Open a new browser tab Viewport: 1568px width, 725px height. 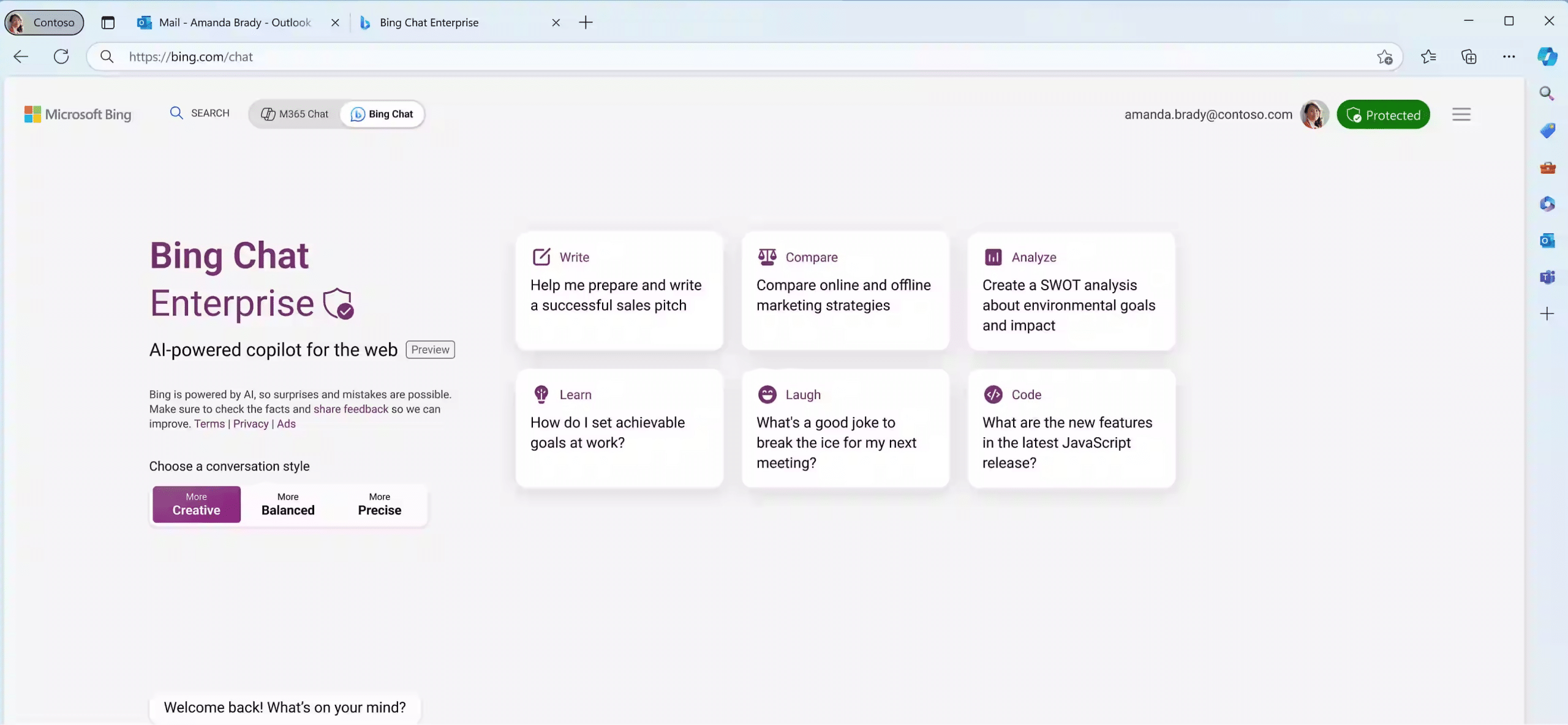tap(586, 23)
